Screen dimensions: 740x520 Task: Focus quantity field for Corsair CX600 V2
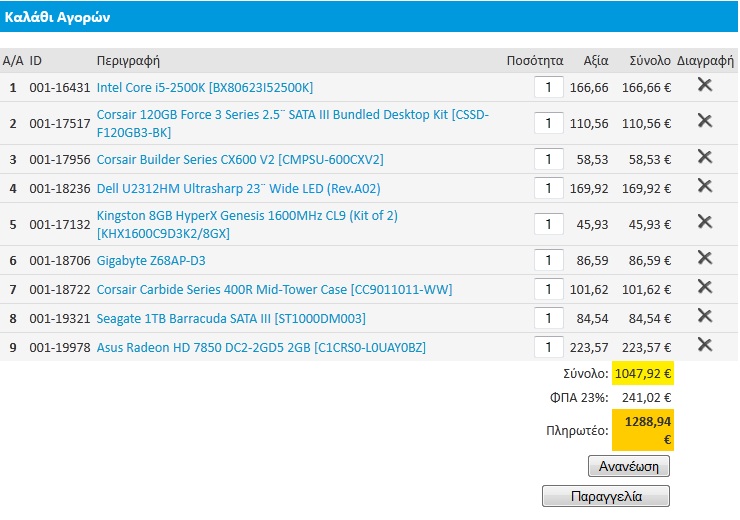548,159
